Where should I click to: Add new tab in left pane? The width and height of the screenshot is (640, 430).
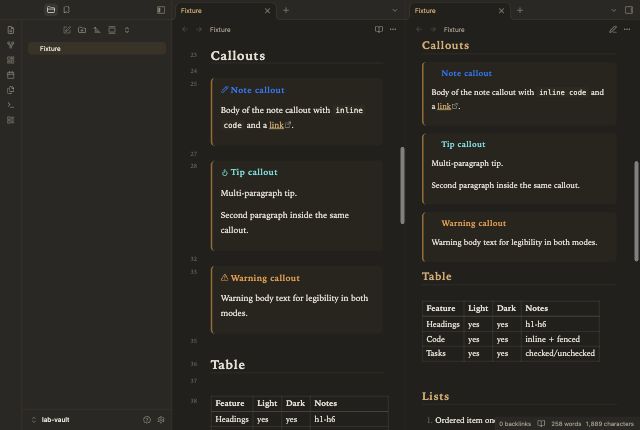pos(286,11)
